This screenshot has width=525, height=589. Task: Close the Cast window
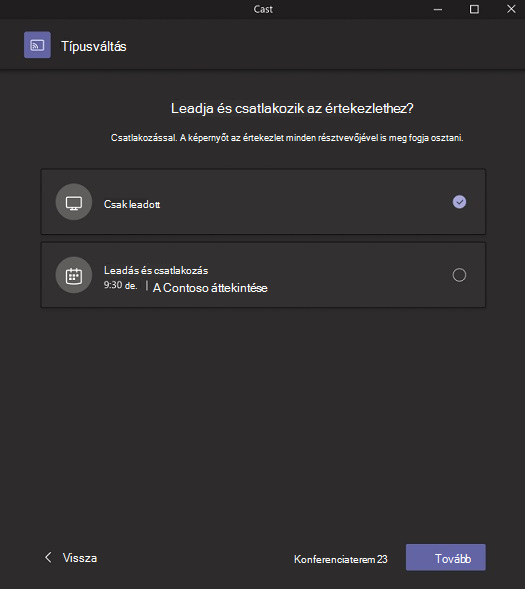(511, 9)
